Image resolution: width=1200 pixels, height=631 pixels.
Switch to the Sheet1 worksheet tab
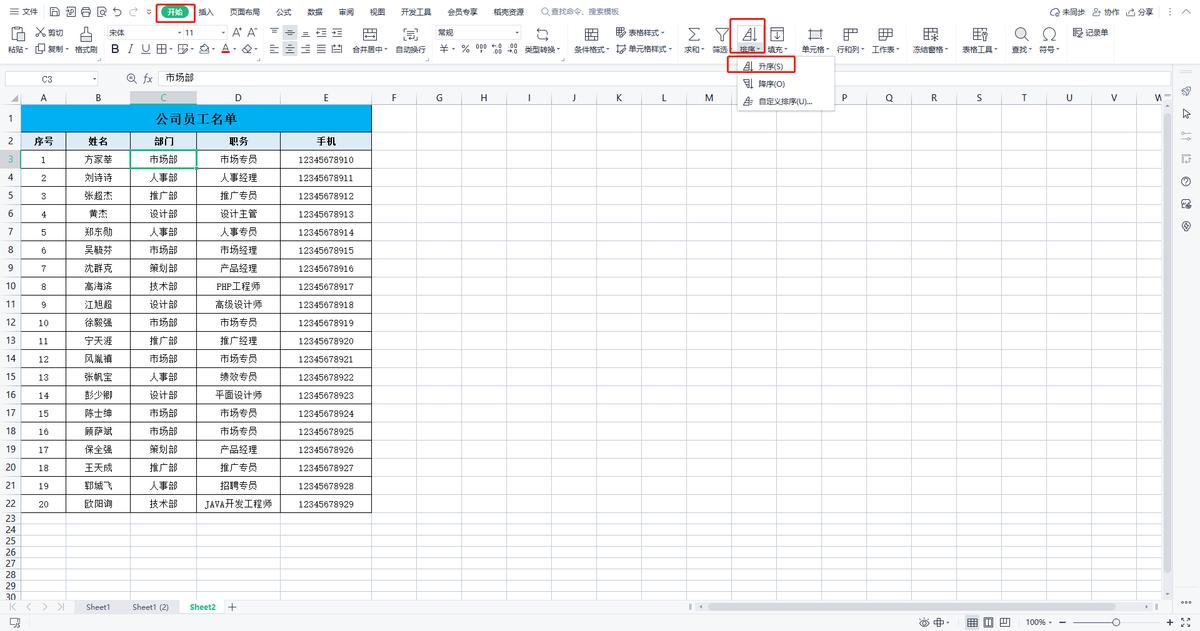tap(98, 607)
